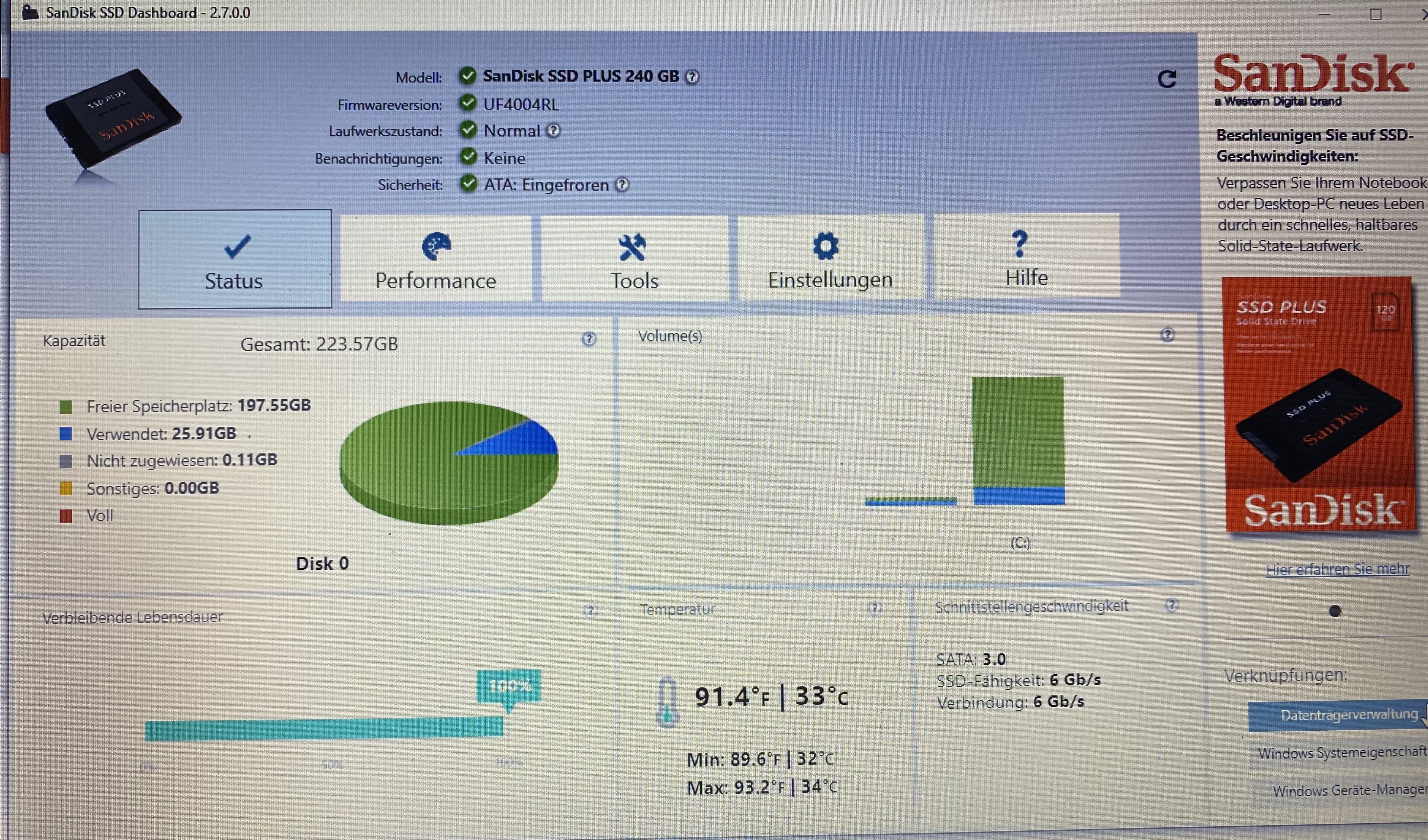This screenshot has width=1428, height=840.
Task: Click 'SanDisk SSD PLUS 240 GB' model text
Action: 581,76
